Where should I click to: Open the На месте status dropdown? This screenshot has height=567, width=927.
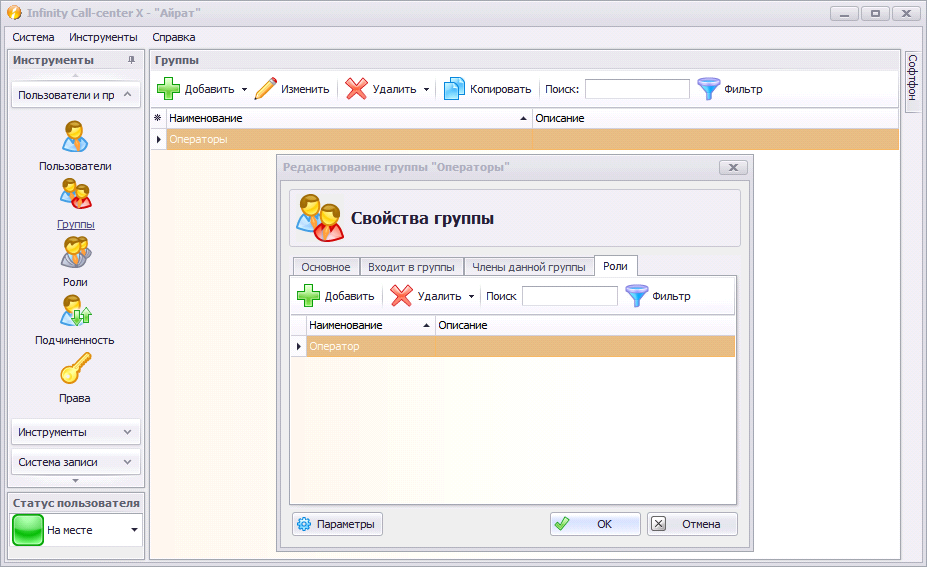click(134, 530)
